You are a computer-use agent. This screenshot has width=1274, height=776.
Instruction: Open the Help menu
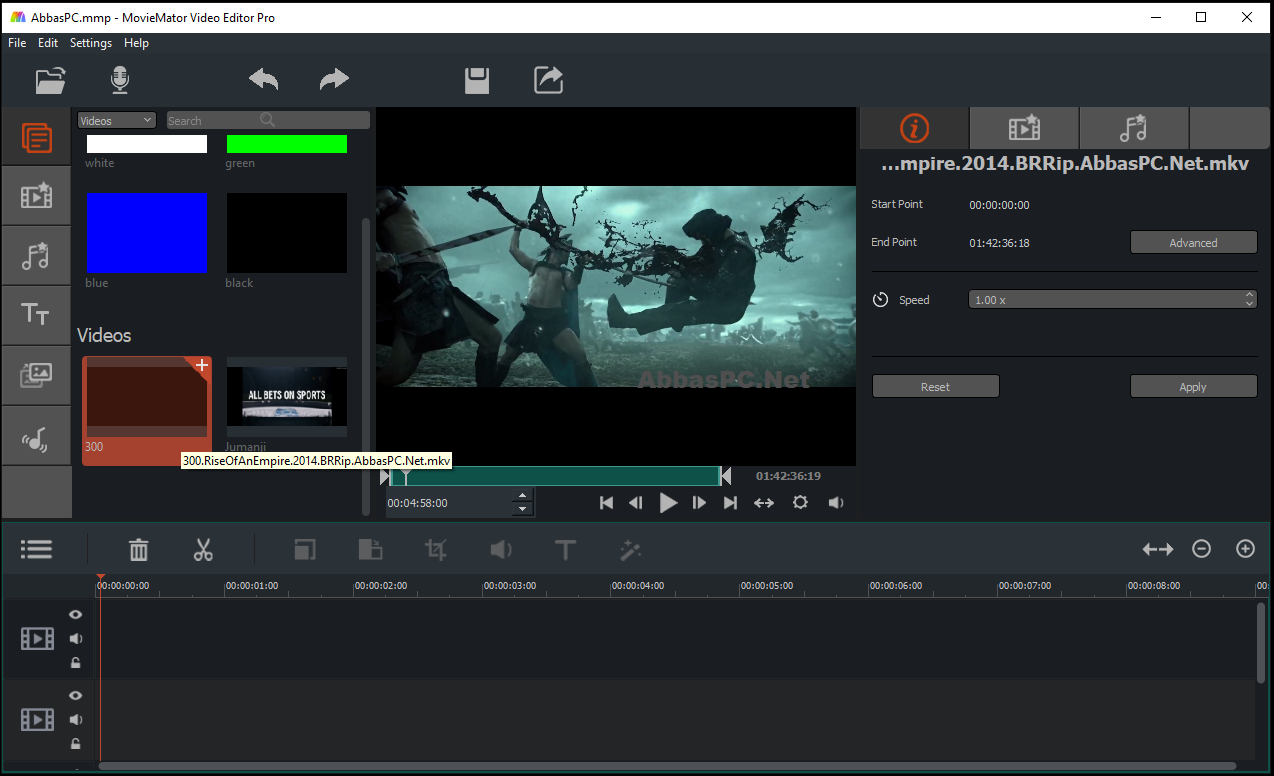pos(137,43)
